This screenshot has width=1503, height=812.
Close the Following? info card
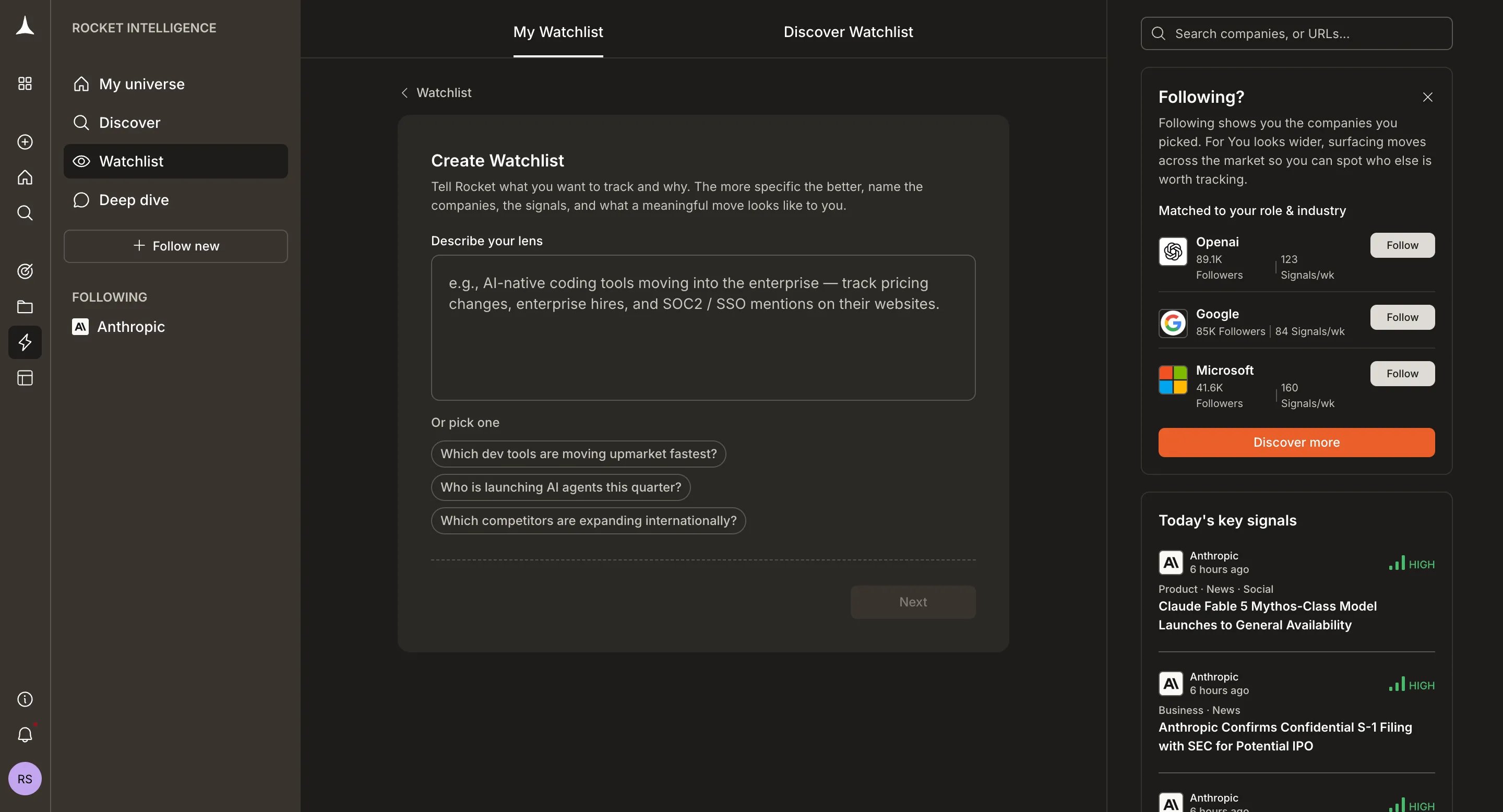pos(1427,97)
